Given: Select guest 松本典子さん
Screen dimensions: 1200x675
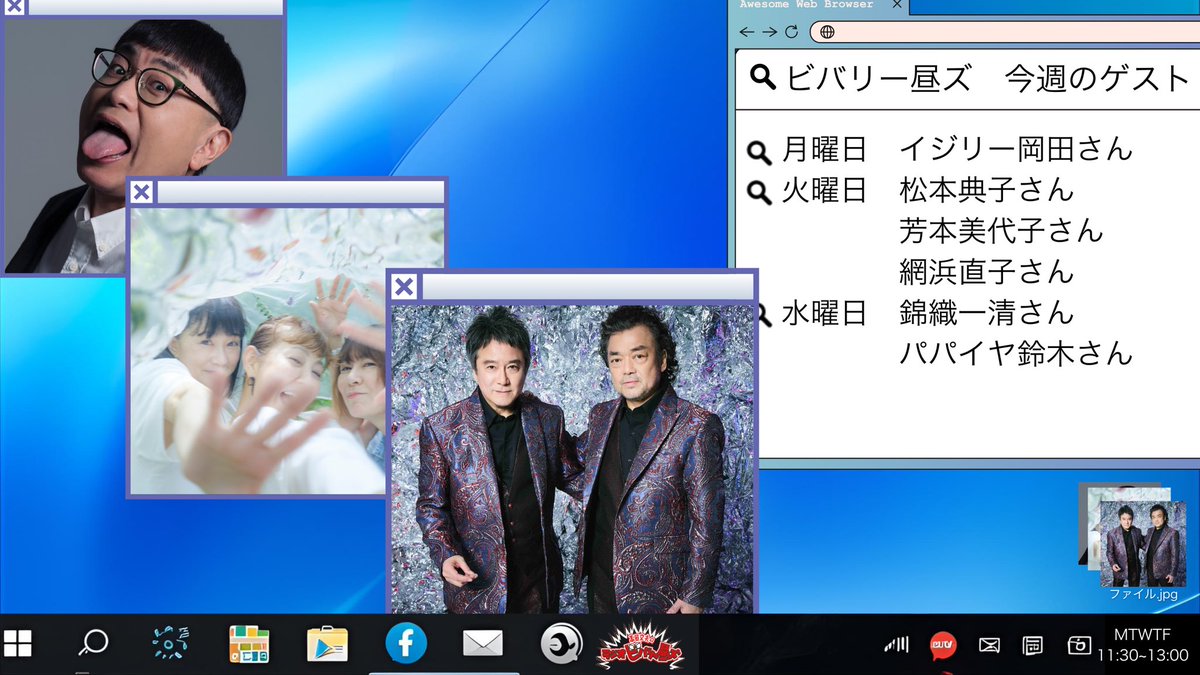Looking at the screenshot, I should tap(986, 190).
